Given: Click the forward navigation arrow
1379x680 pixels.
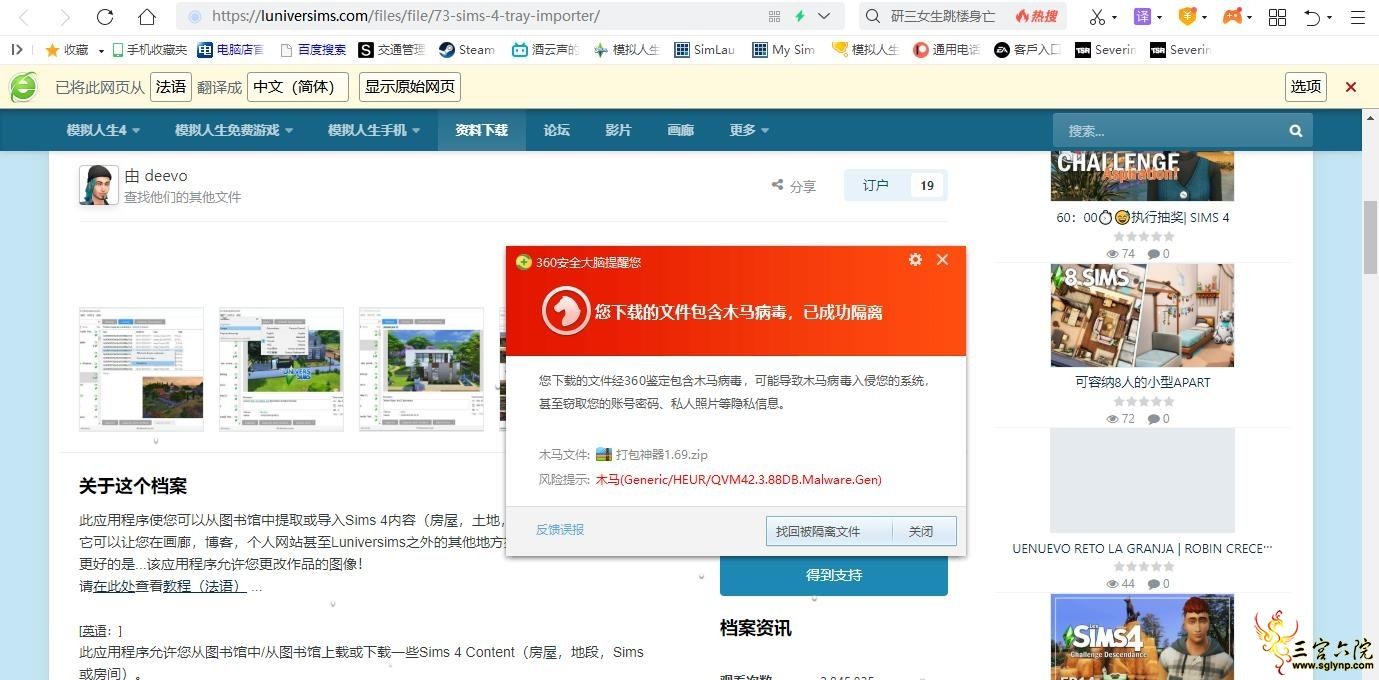Looking at the screenshot, I should pos(65,17).
